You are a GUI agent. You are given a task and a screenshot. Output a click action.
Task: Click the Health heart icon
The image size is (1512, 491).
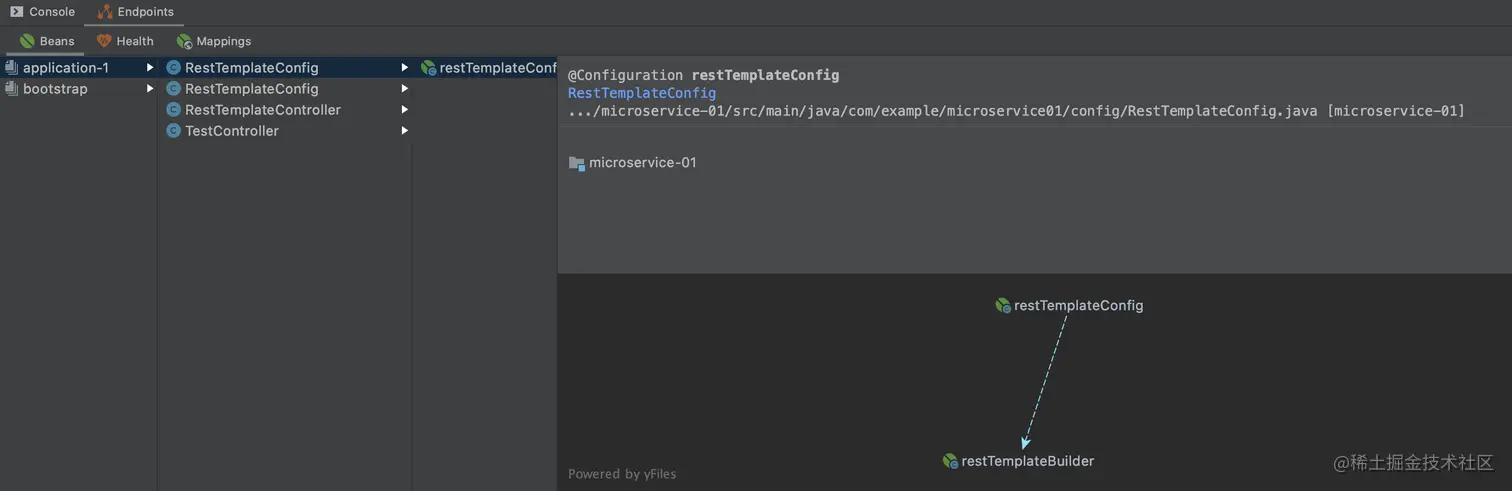tap(104, 41)
